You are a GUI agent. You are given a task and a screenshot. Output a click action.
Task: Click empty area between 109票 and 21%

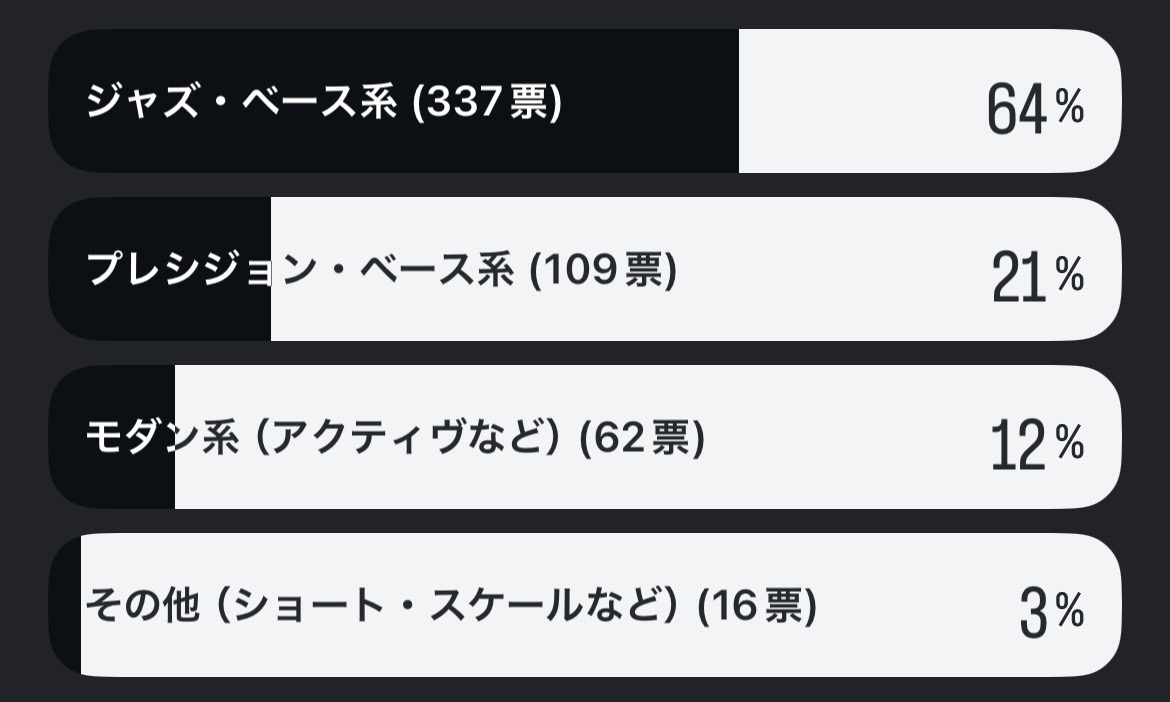pos(830,270)
